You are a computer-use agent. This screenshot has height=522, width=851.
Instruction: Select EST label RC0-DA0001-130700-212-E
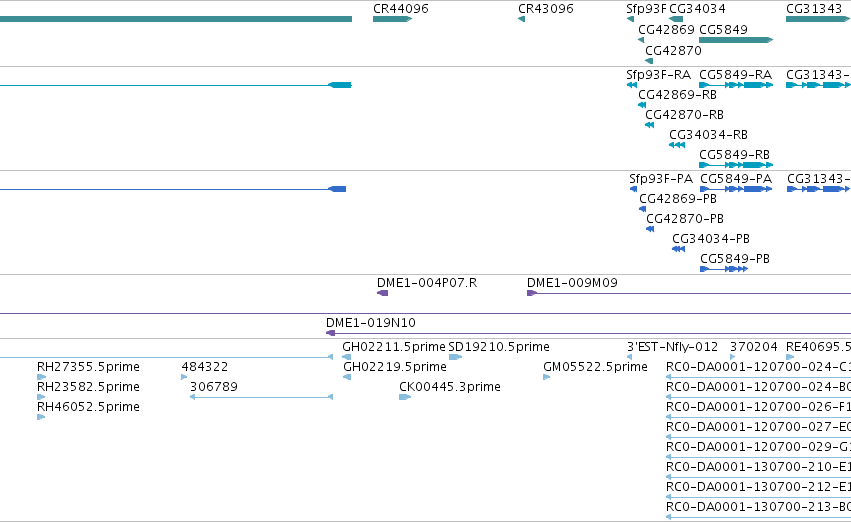pos(758,487)
